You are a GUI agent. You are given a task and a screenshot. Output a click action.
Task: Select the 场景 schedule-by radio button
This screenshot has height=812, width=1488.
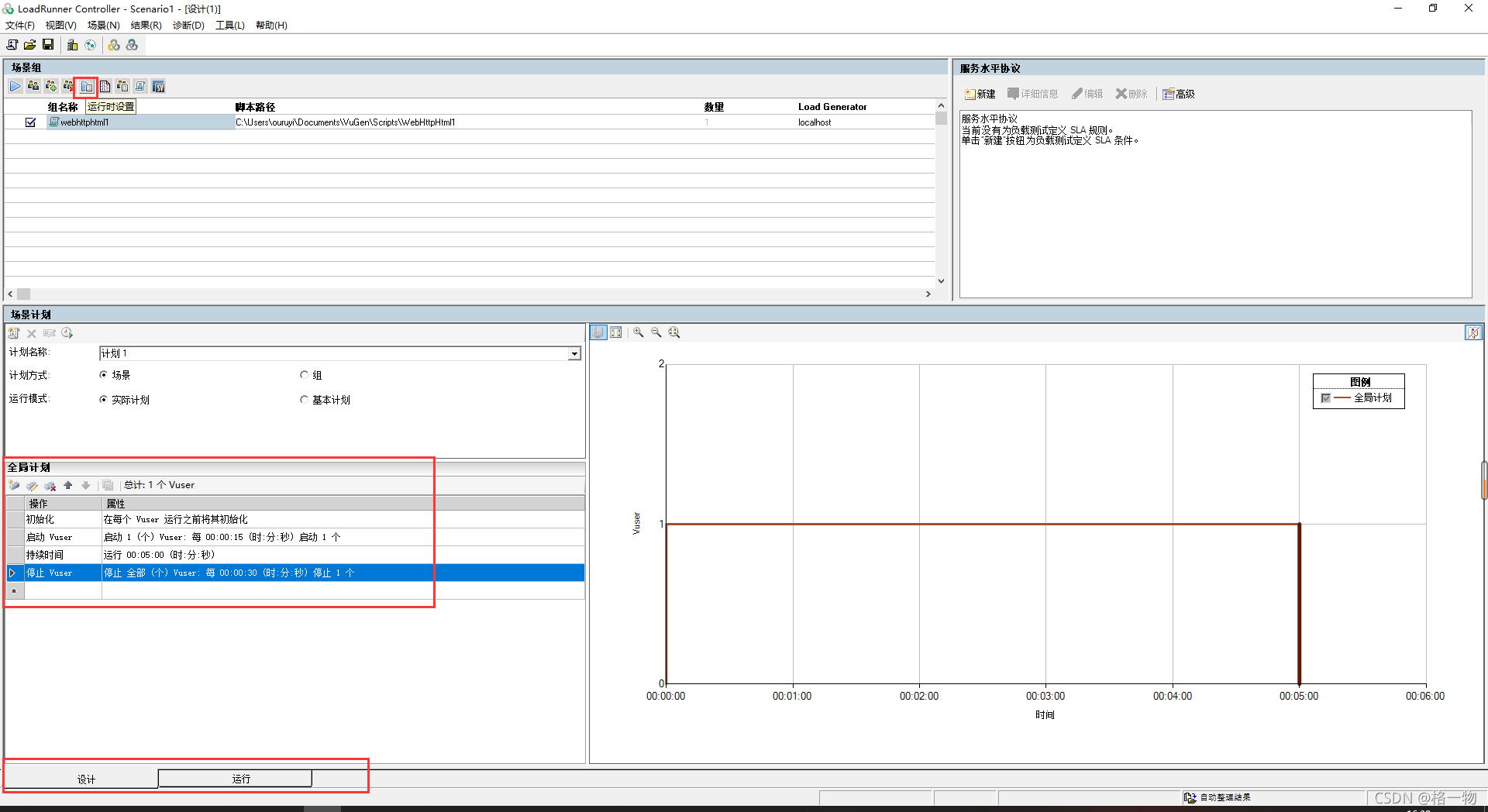[x=103, y=375]
